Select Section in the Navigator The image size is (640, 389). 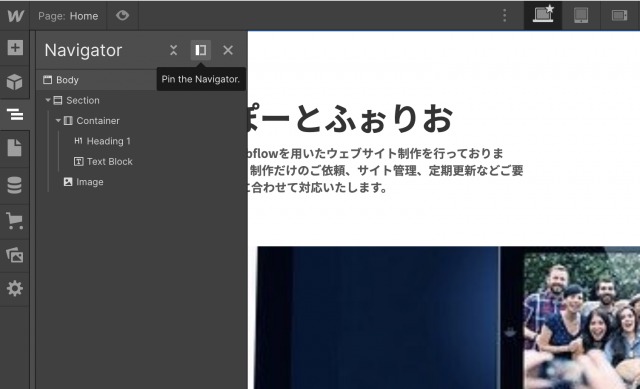pos(83,100)
